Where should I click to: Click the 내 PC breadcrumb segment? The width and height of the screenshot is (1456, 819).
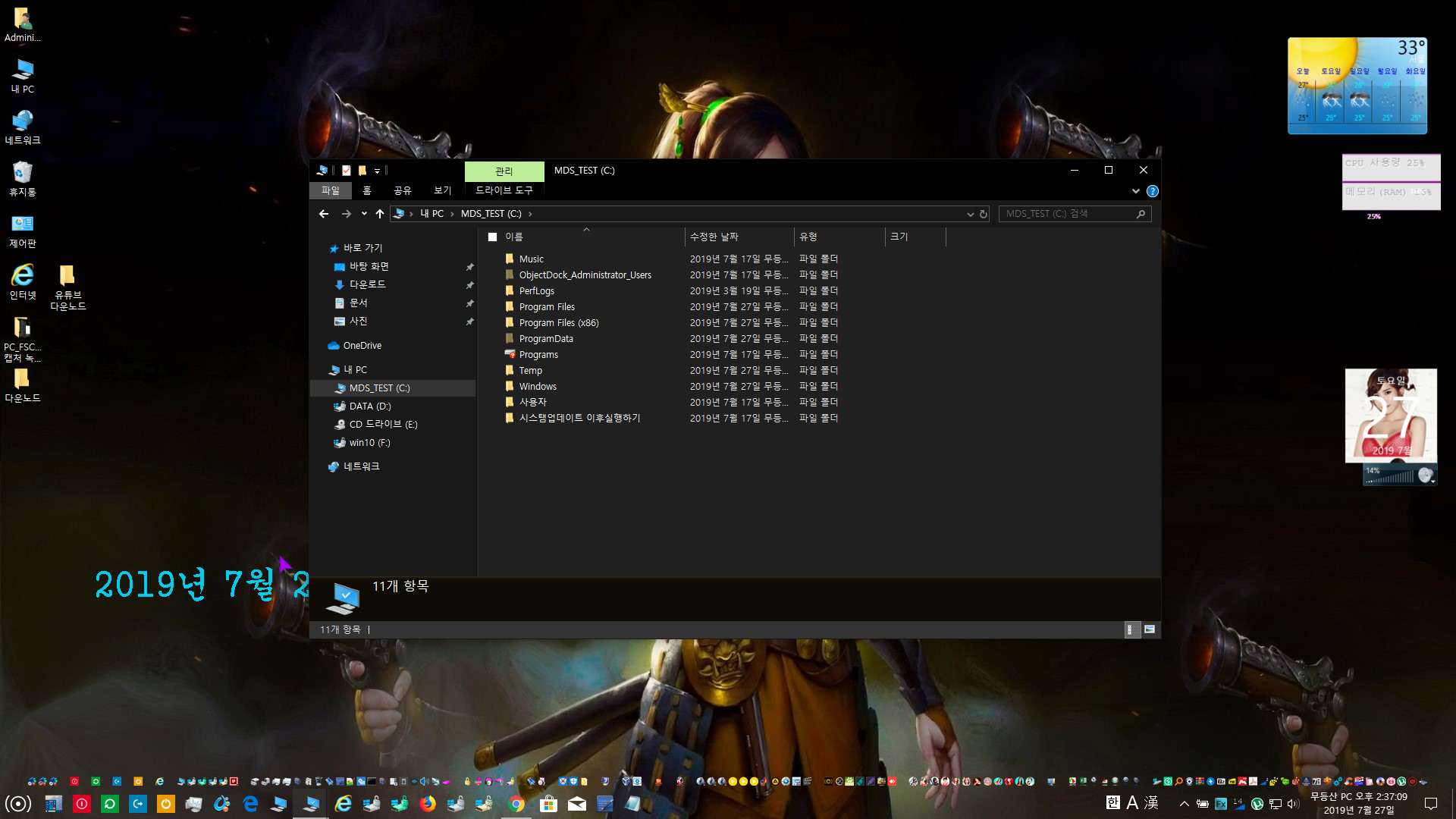coord(431,214)
